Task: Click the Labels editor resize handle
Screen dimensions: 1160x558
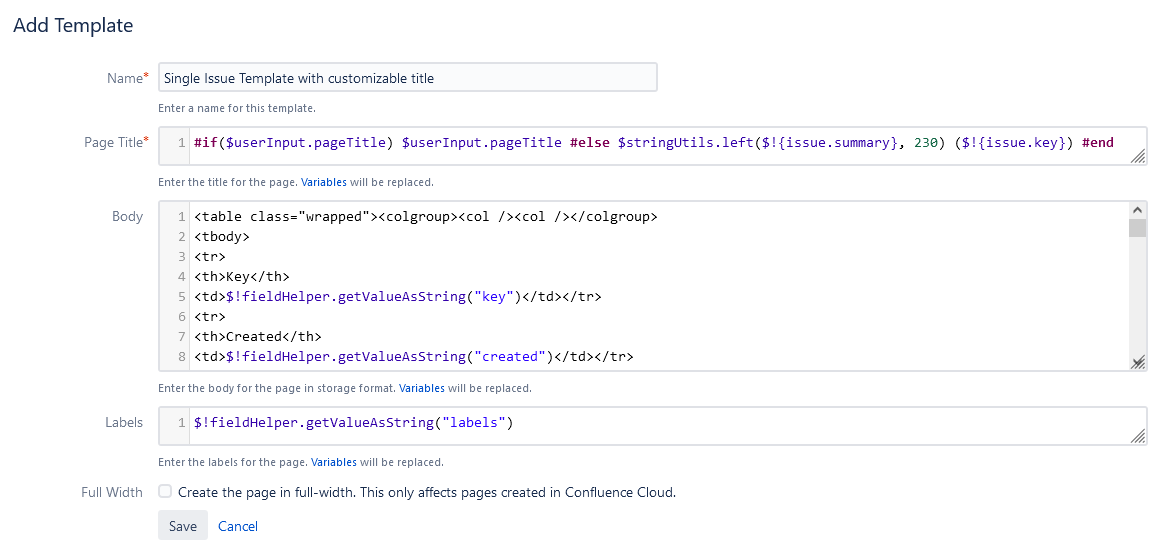Action: tap(1137, 437)
